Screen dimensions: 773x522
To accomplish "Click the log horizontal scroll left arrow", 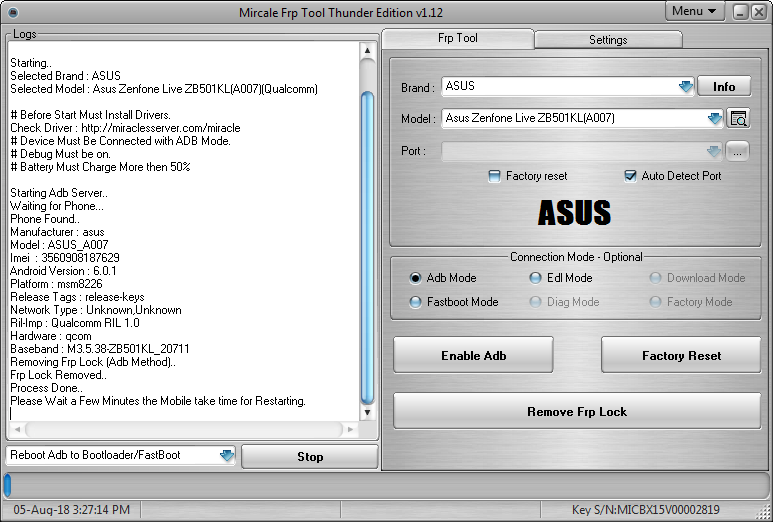I will pos(17,429).
